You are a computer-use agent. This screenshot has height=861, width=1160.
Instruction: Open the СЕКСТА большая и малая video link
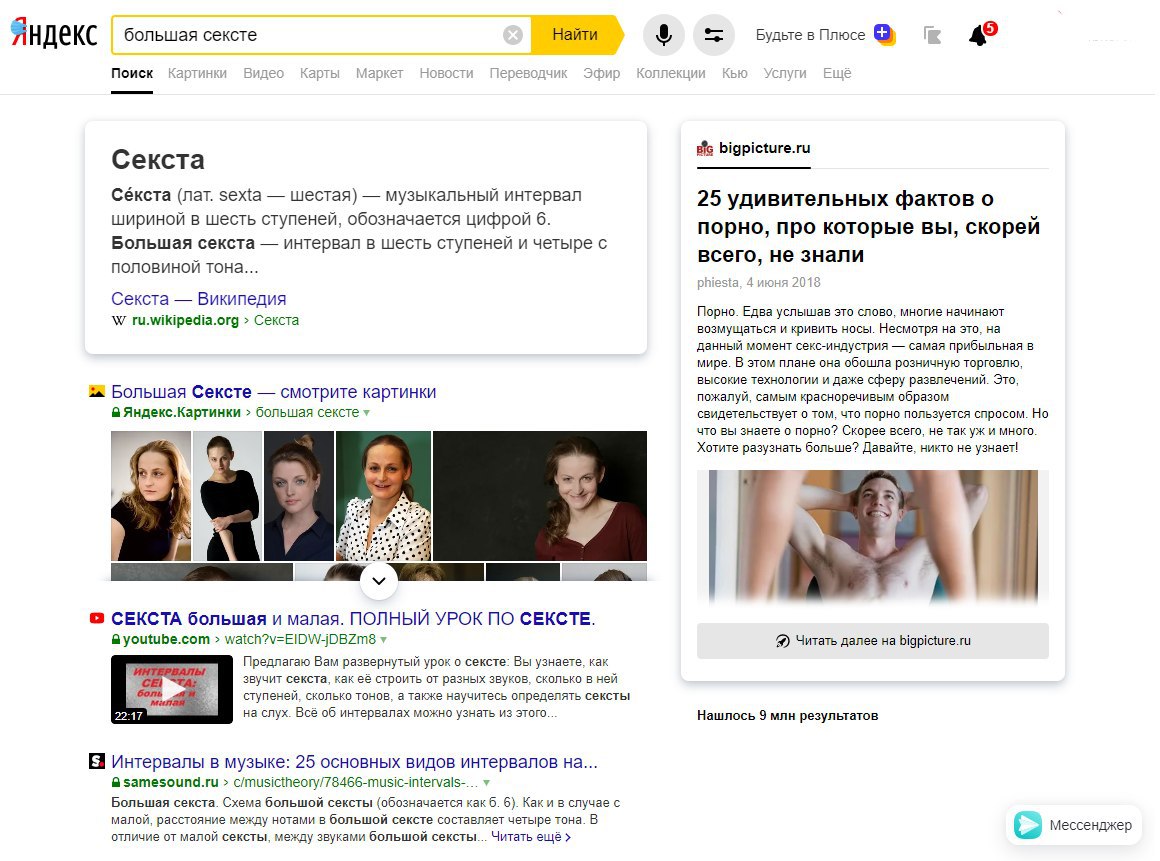point(353,618)
